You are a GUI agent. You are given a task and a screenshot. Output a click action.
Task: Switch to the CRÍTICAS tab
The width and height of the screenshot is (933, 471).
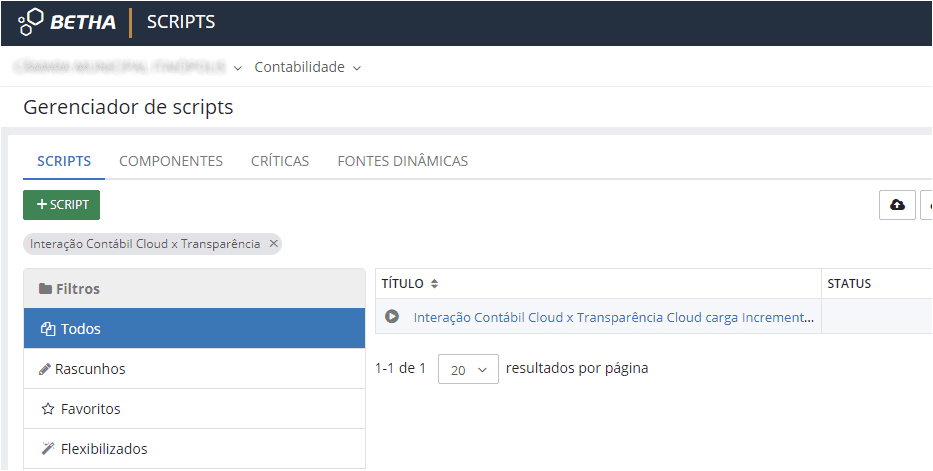tap(280, 161)
